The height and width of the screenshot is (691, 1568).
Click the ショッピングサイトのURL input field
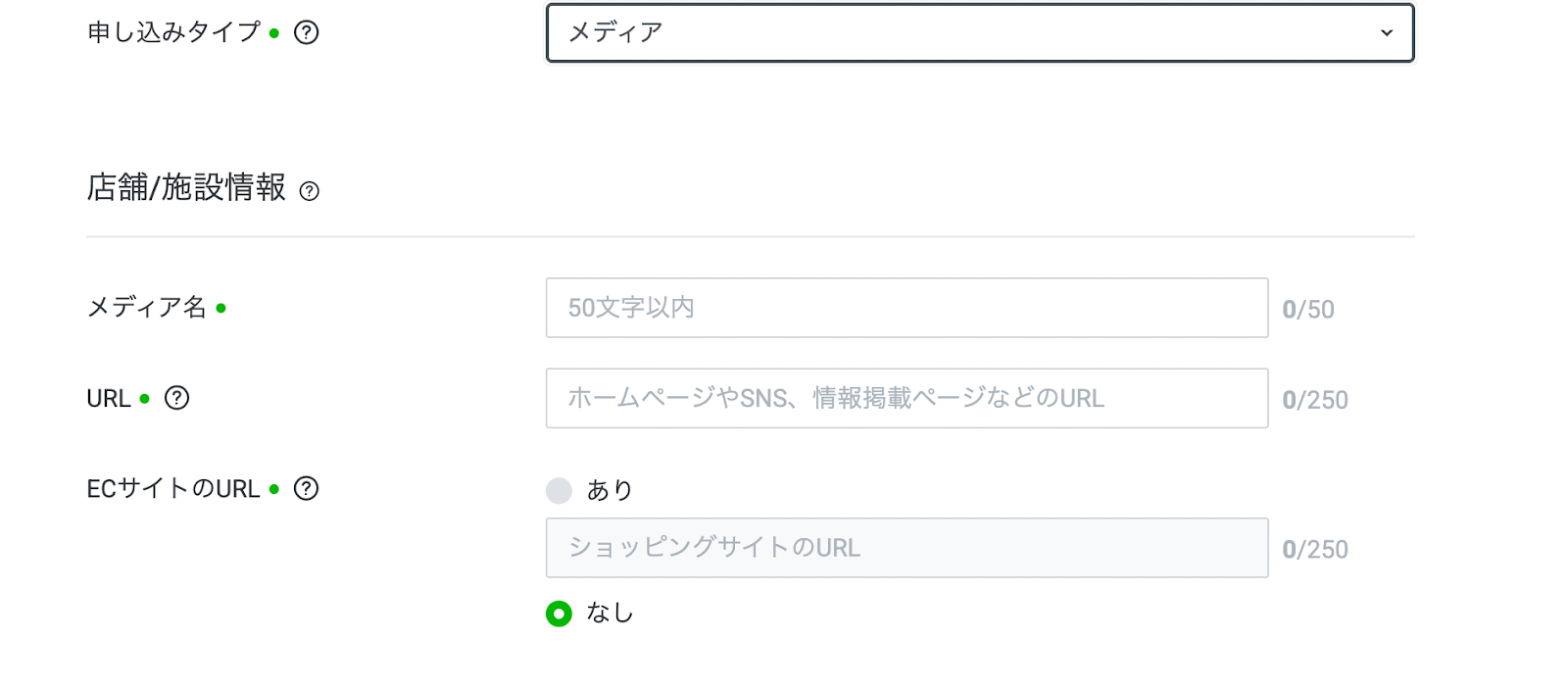click(x=906, y=548)
